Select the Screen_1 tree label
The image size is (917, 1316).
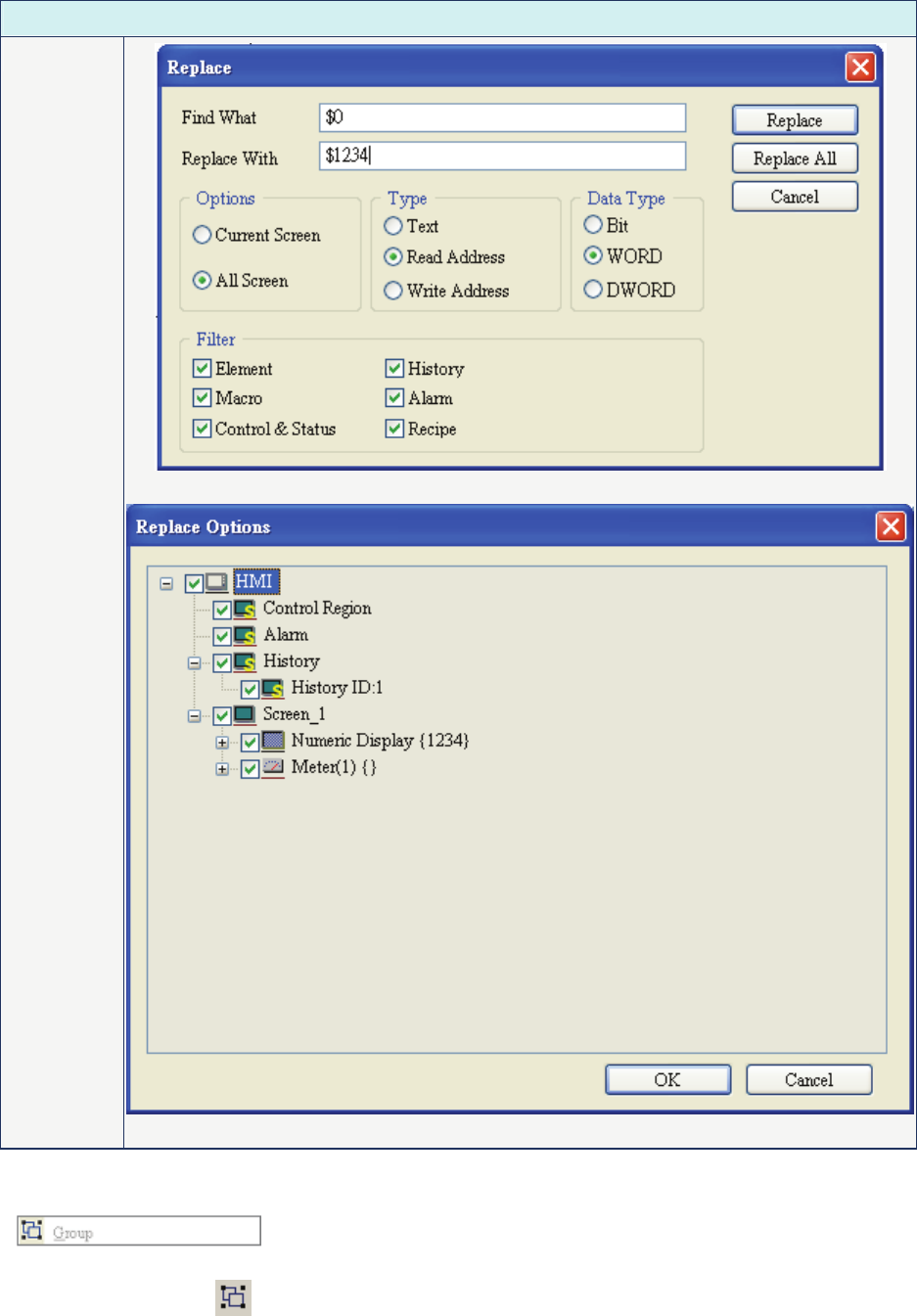point(294,713)
